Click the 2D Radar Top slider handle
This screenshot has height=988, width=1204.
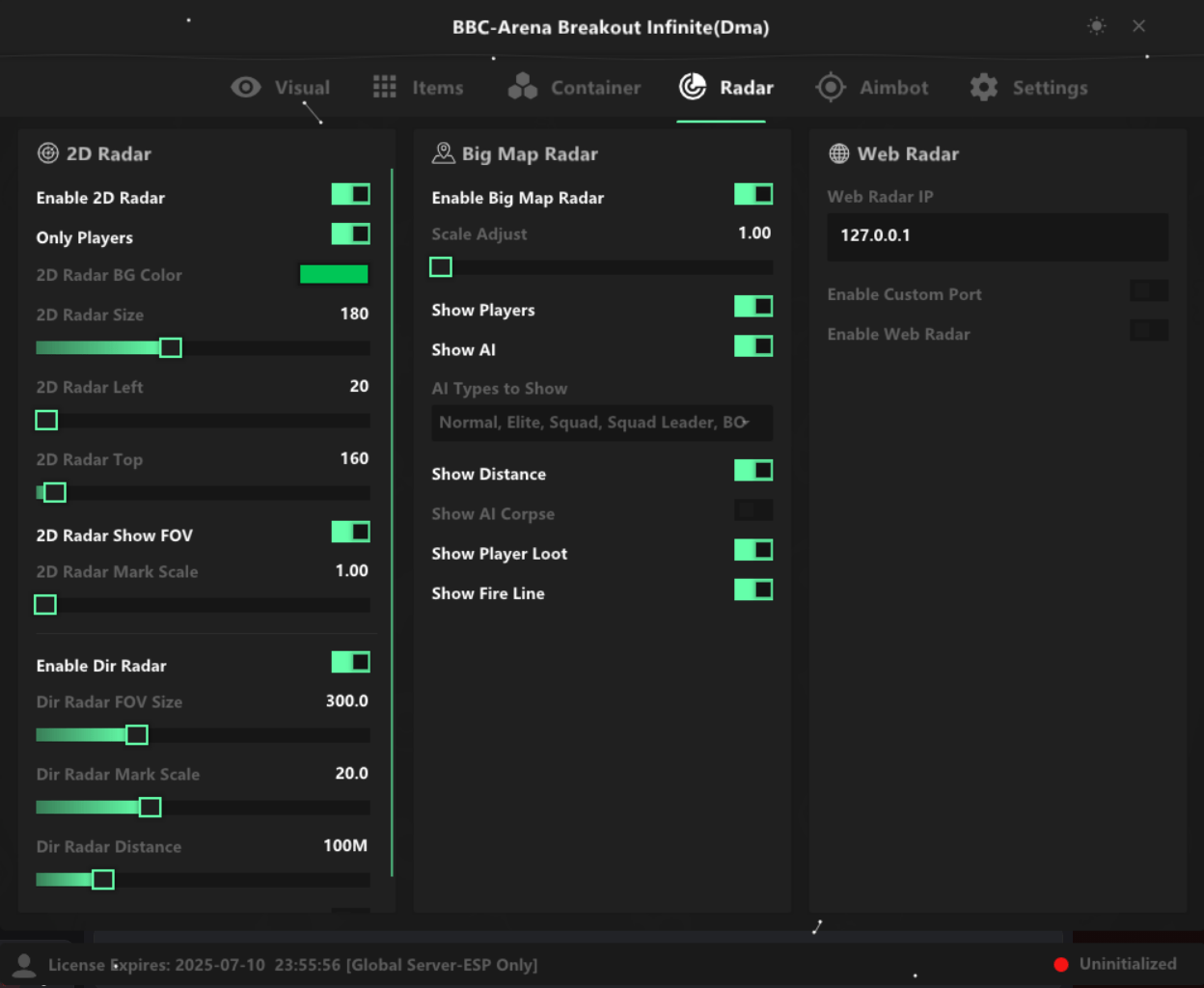pos(55,493)
